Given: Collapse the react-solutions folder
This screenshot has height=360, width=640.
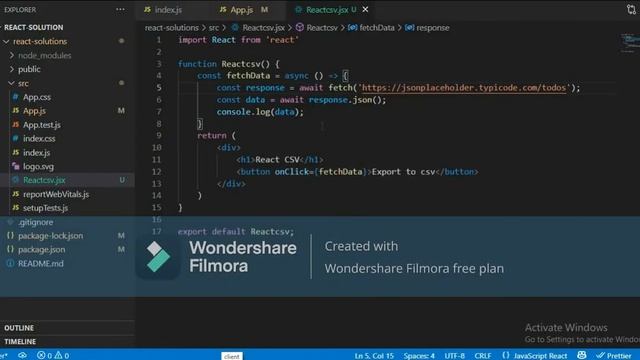Looking at the screenshot, I should point(40,41).
